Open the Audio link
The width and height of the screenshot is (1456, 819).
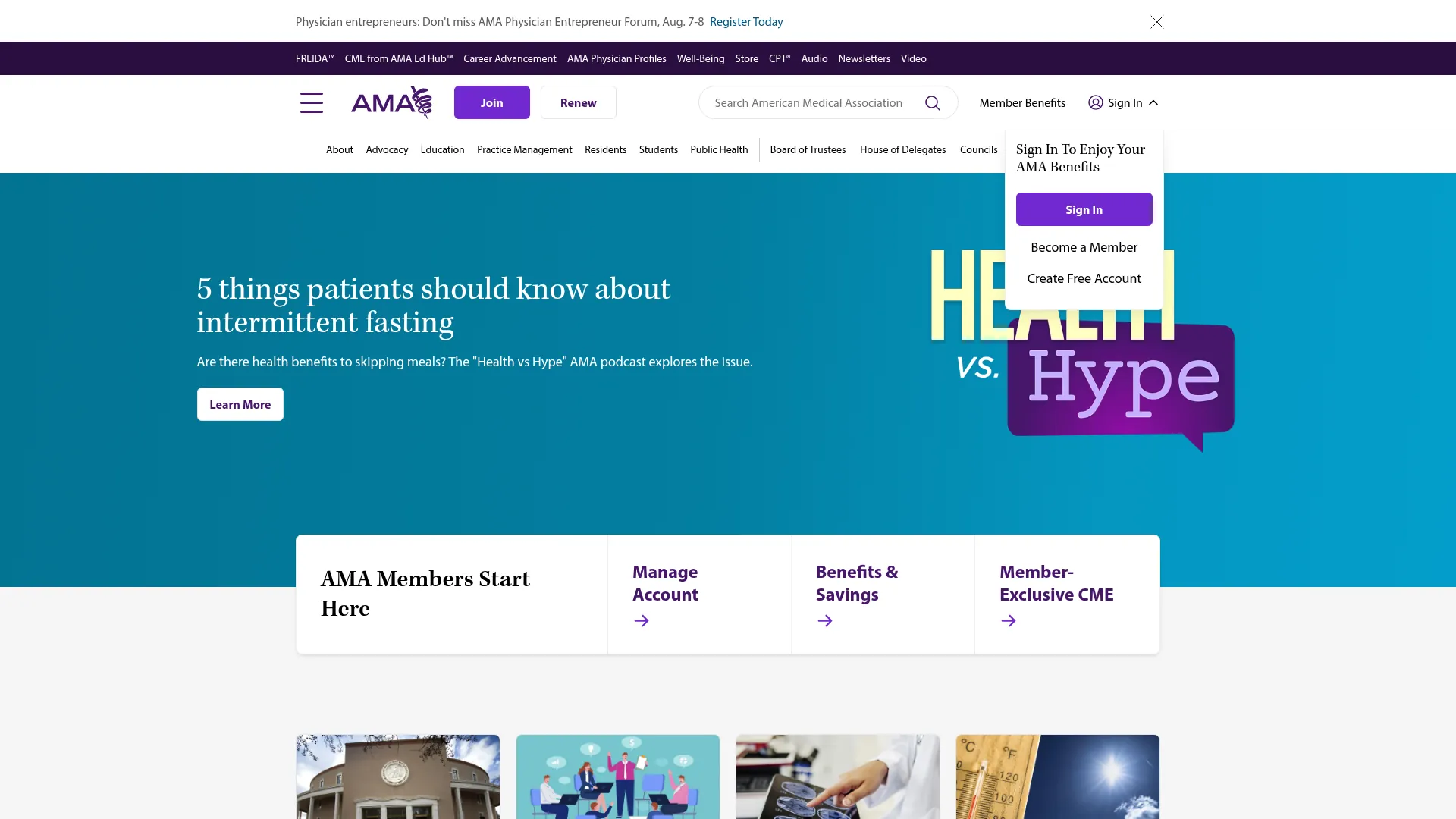tap(814, 58)
